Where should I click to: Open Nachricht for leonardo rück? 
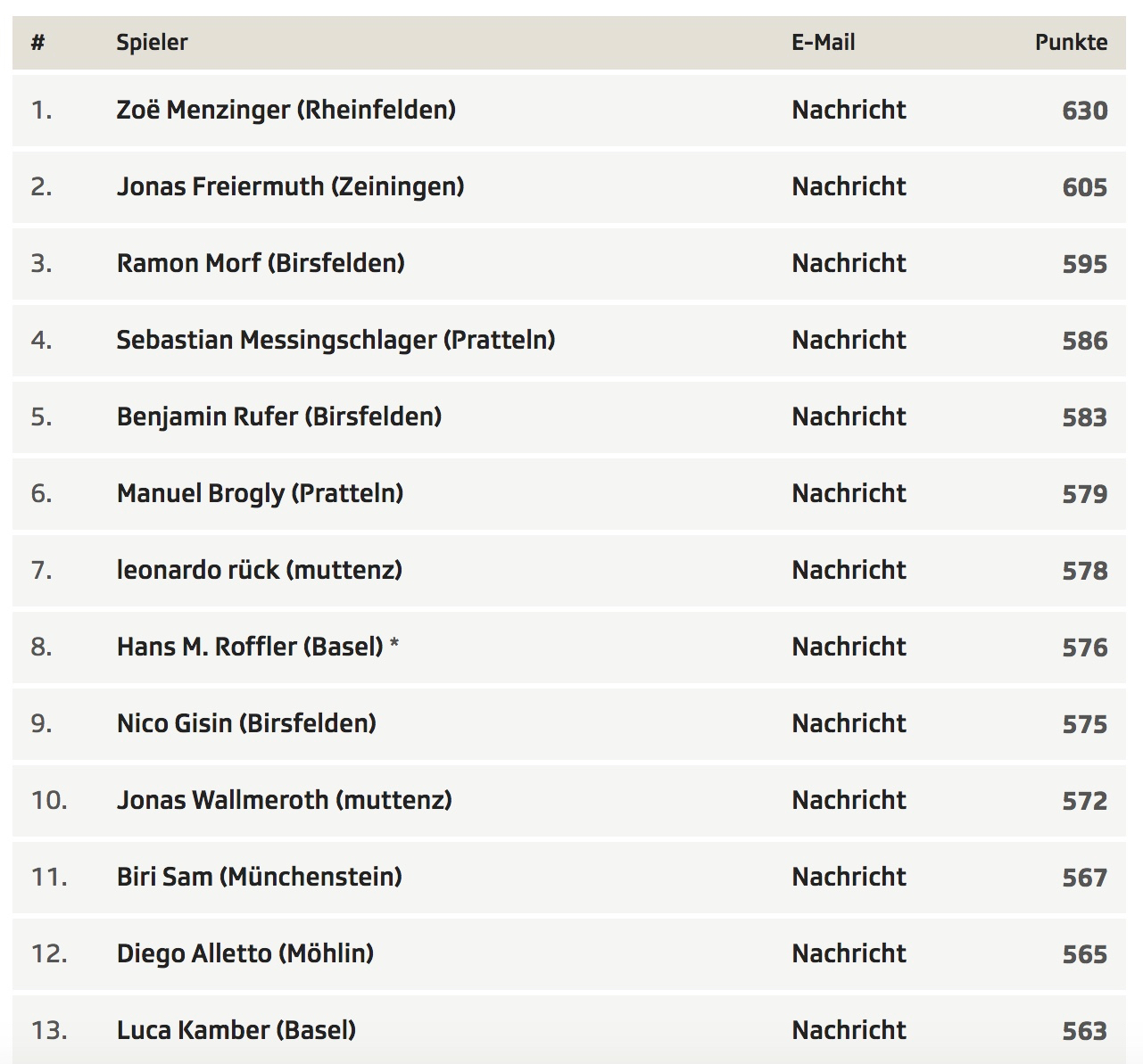tap(849, 570)
